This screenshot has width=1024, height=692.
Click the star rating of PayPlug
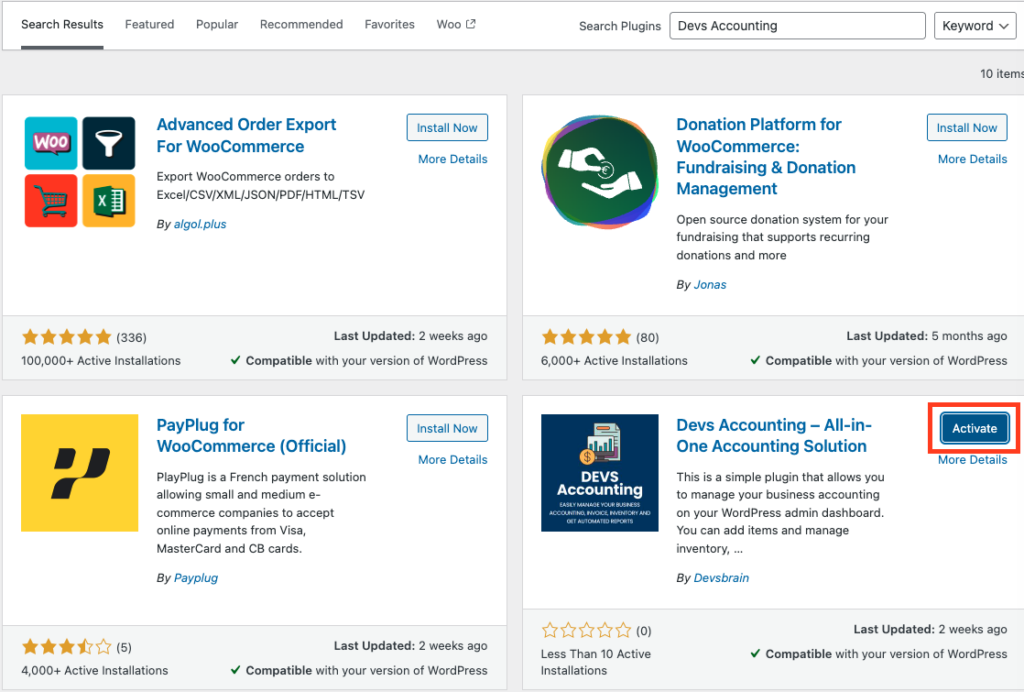67,647
